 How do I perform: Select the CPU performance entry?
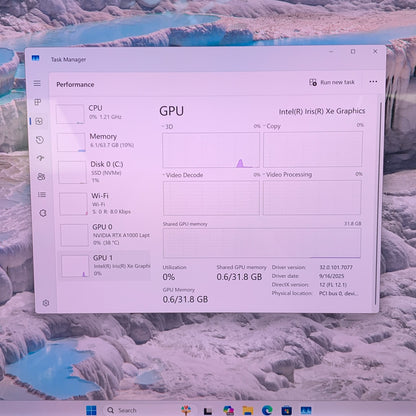[x=103, y=114]
